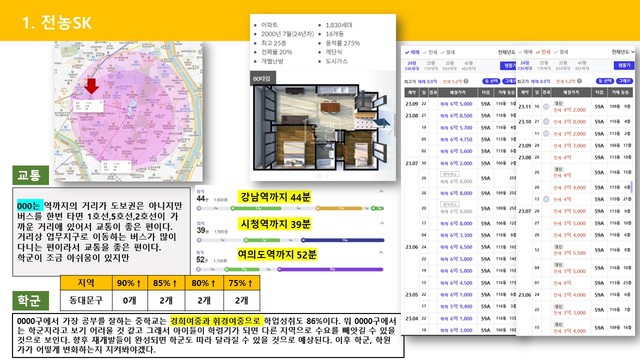
Task: Click the '0개' table cell
Action: click(129, 300)
